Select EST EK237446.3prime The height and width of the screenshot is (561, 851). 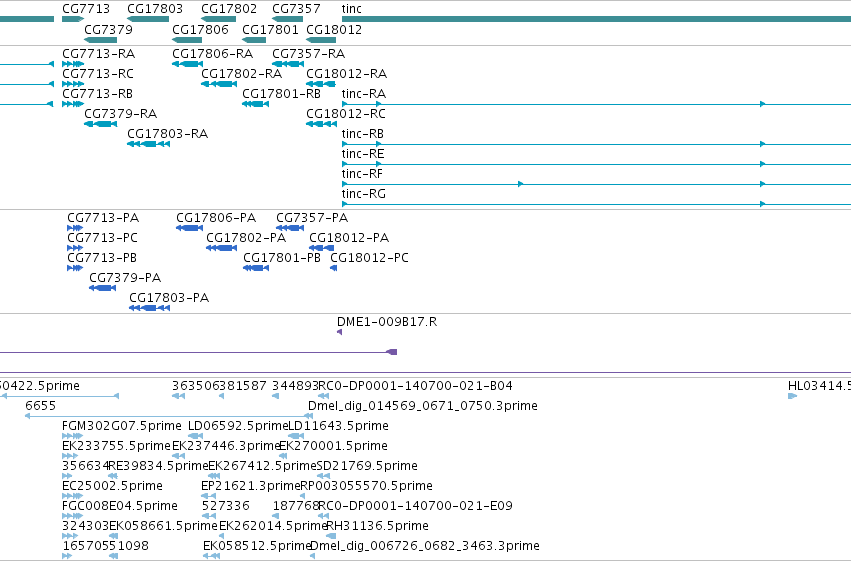click(179, 456)
